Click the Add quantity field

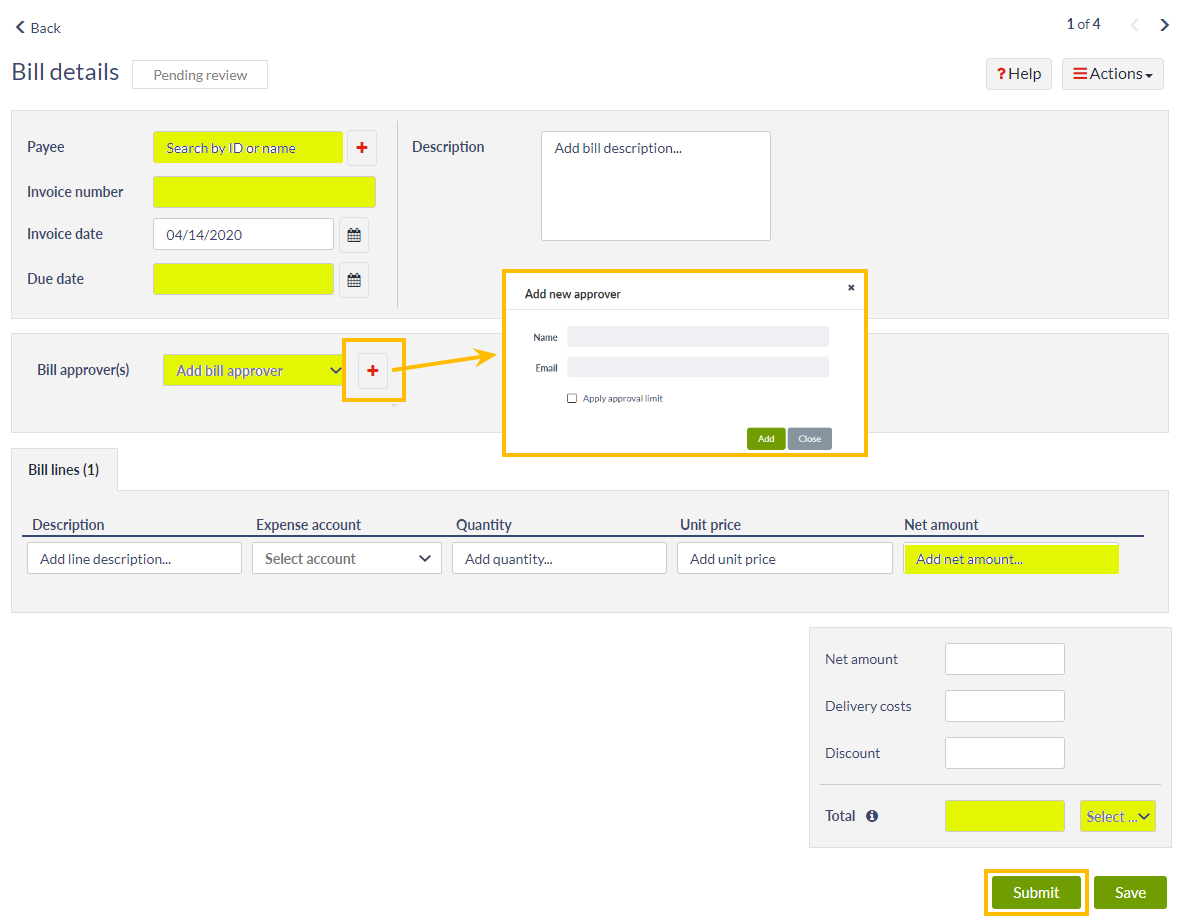560,558
